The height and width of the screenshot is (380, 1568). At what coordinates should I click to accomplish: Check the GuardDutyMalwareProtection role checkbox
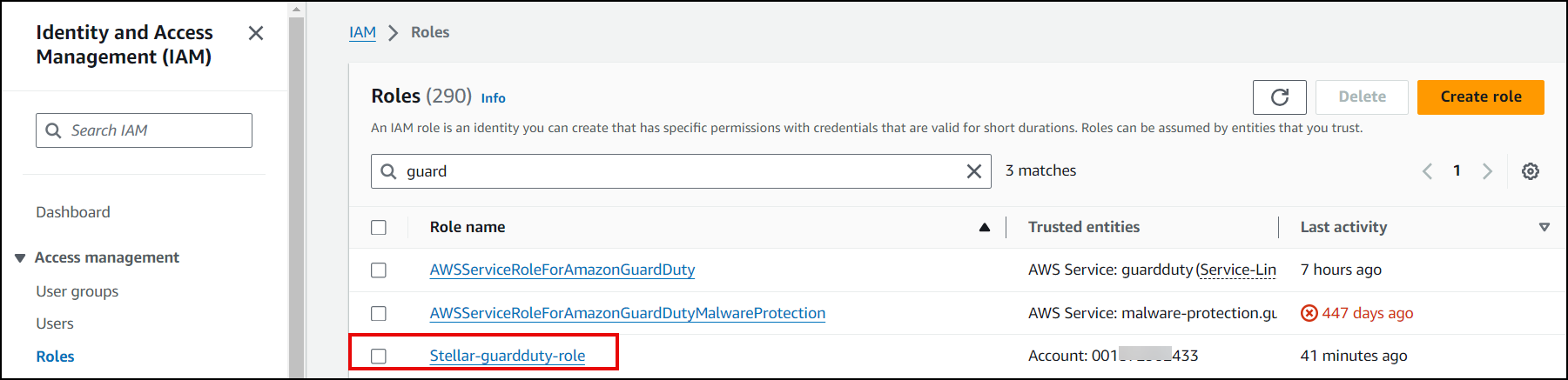coord(379,313)
